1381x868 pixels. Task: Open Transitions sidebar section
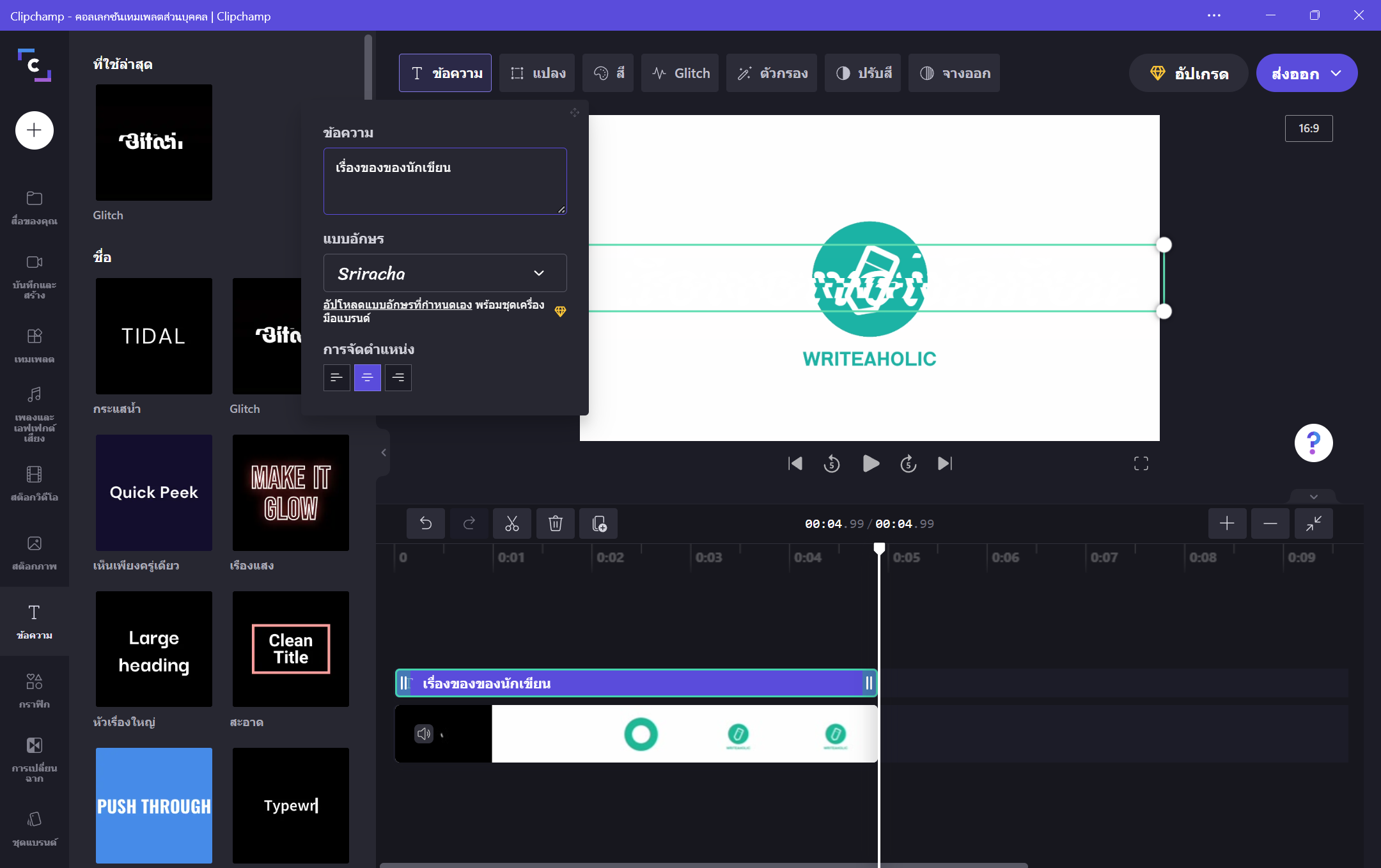(34, 760)
